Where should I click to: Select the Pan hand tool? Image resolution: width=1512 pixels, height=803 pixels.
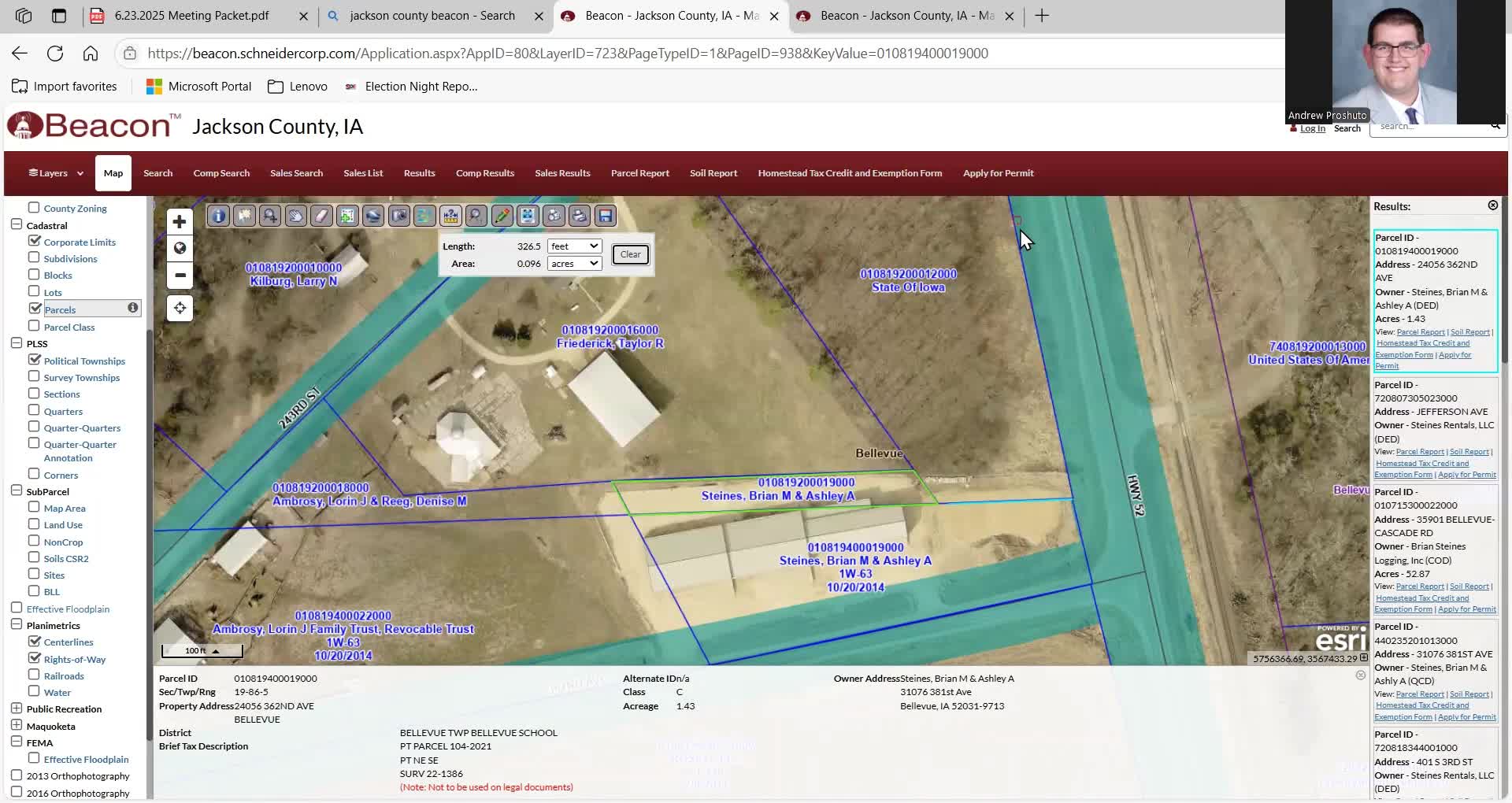[x=295, y=216]
